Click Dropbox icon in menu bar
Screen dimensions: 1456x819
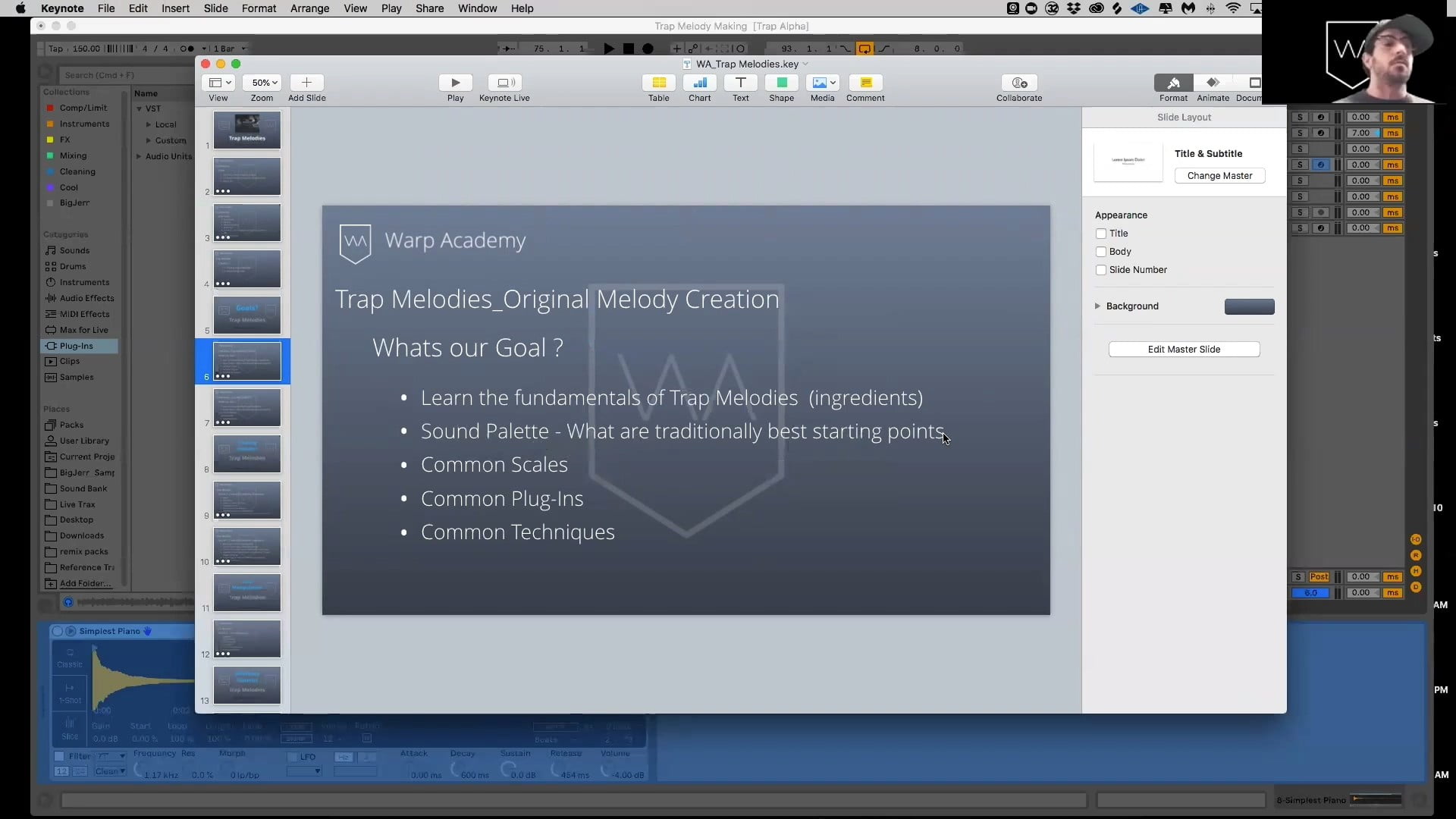point(1074,8)
